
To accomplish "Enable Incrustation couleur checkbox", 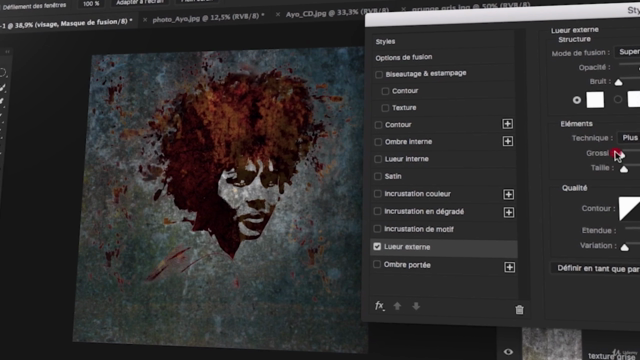I will [x=378, y=194].
